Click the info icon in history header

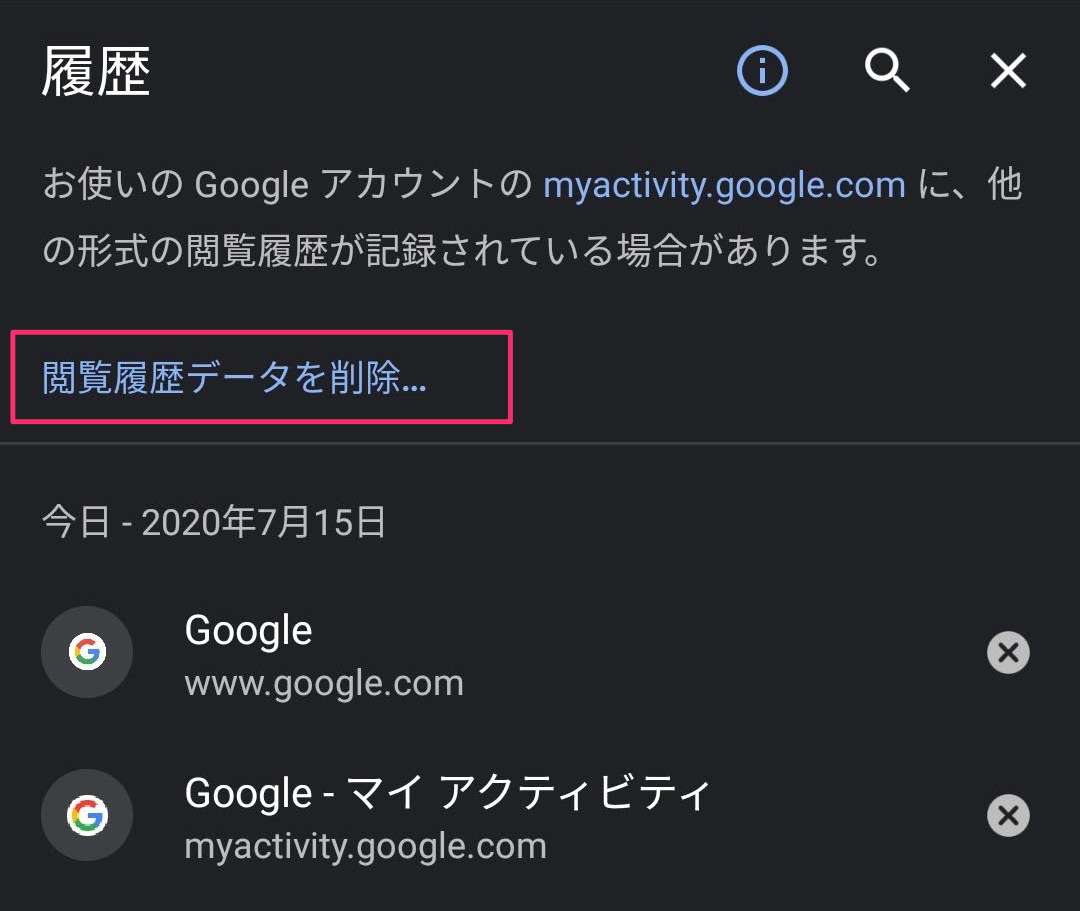pyautogui.click(x=762, y=71)
